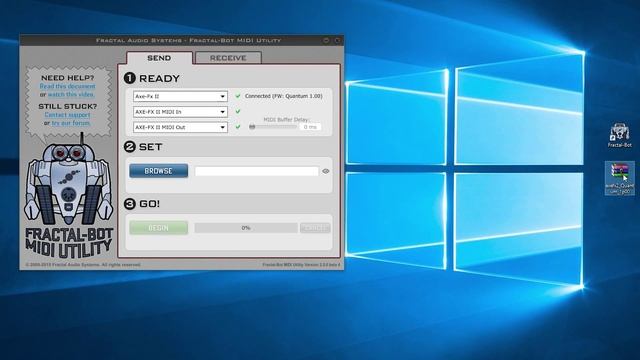
Task: Click the 0% transfer progress bar
Action: pos(246,228)
